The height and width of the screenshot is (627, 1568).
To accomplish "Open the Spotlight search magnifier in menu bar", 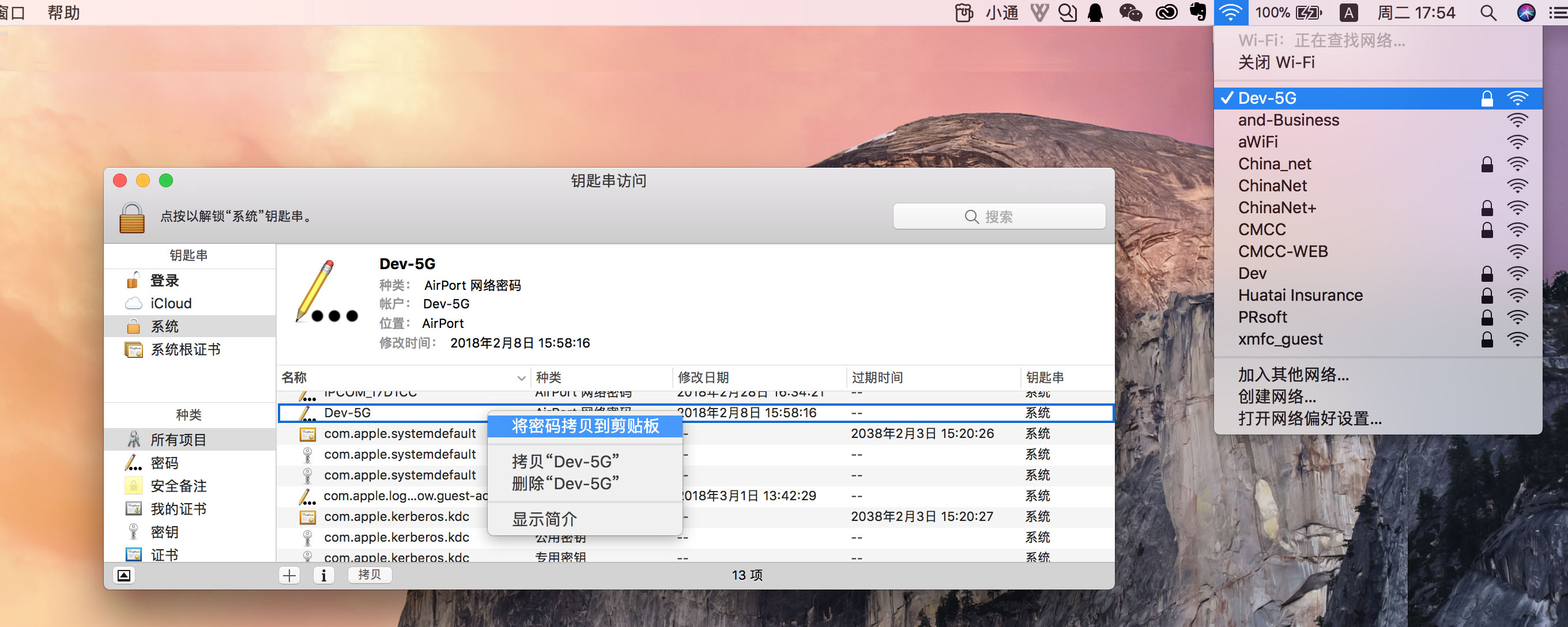I will click(x=1488, y=13).
